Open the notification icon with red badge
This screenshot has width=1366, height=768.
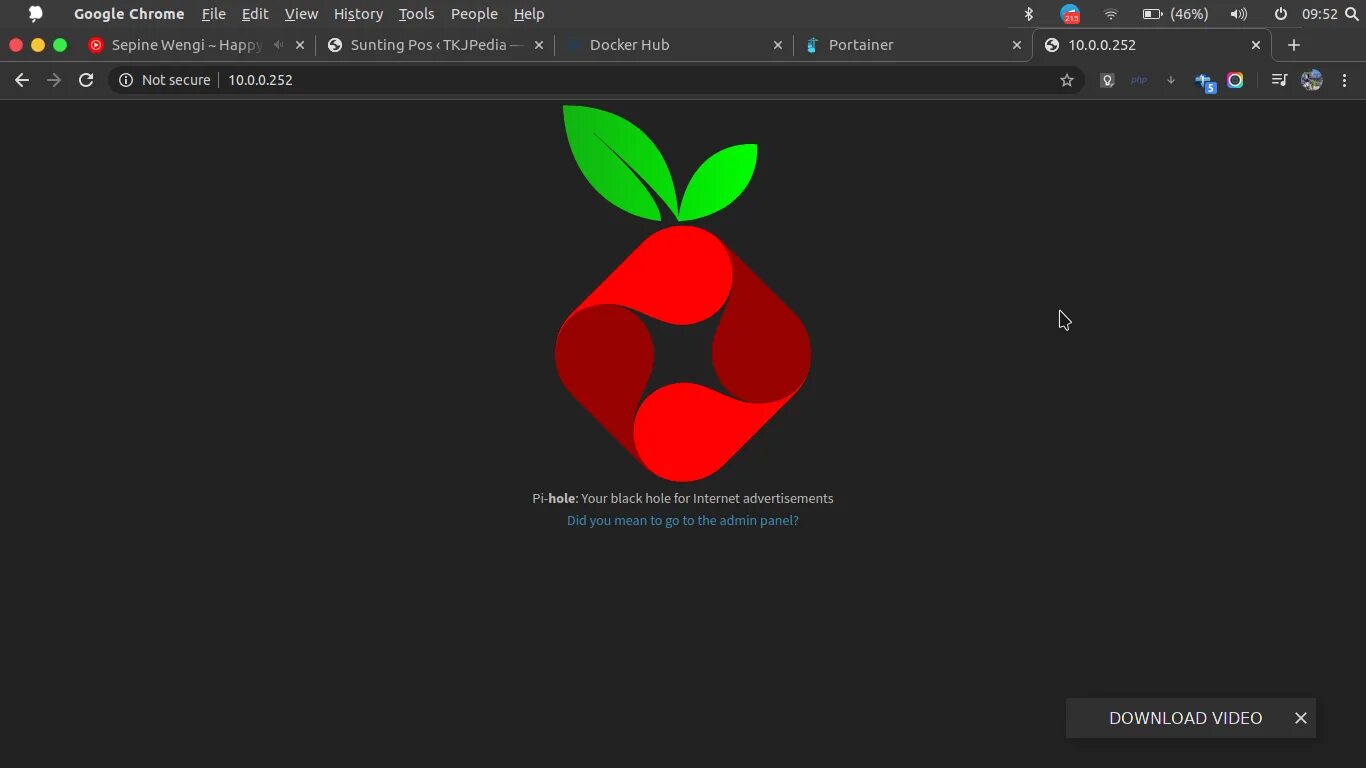pos(1070,14)
